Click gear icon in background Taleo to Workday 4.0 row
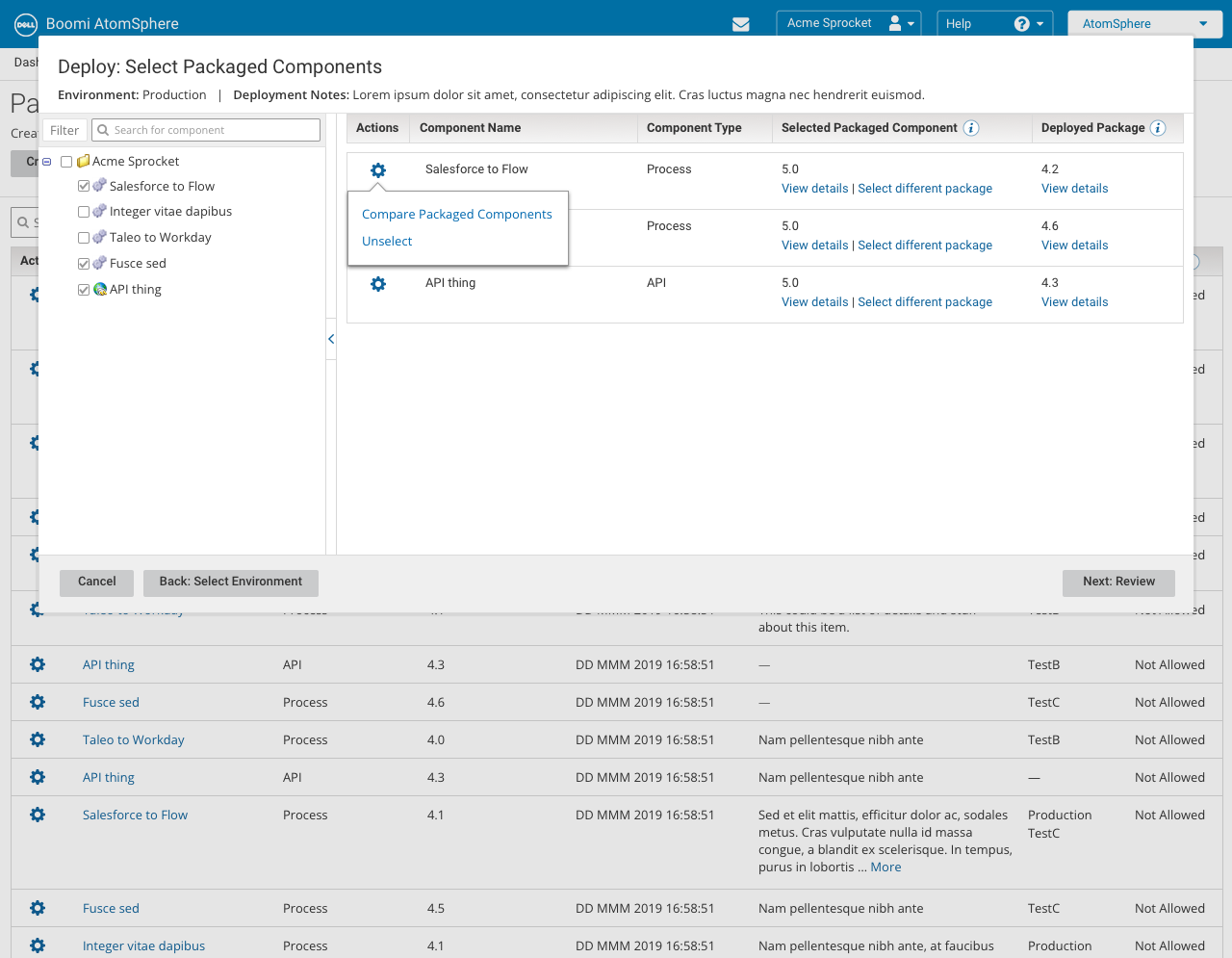This screenshot has width=1232, height=958. [x=38, y=739]
